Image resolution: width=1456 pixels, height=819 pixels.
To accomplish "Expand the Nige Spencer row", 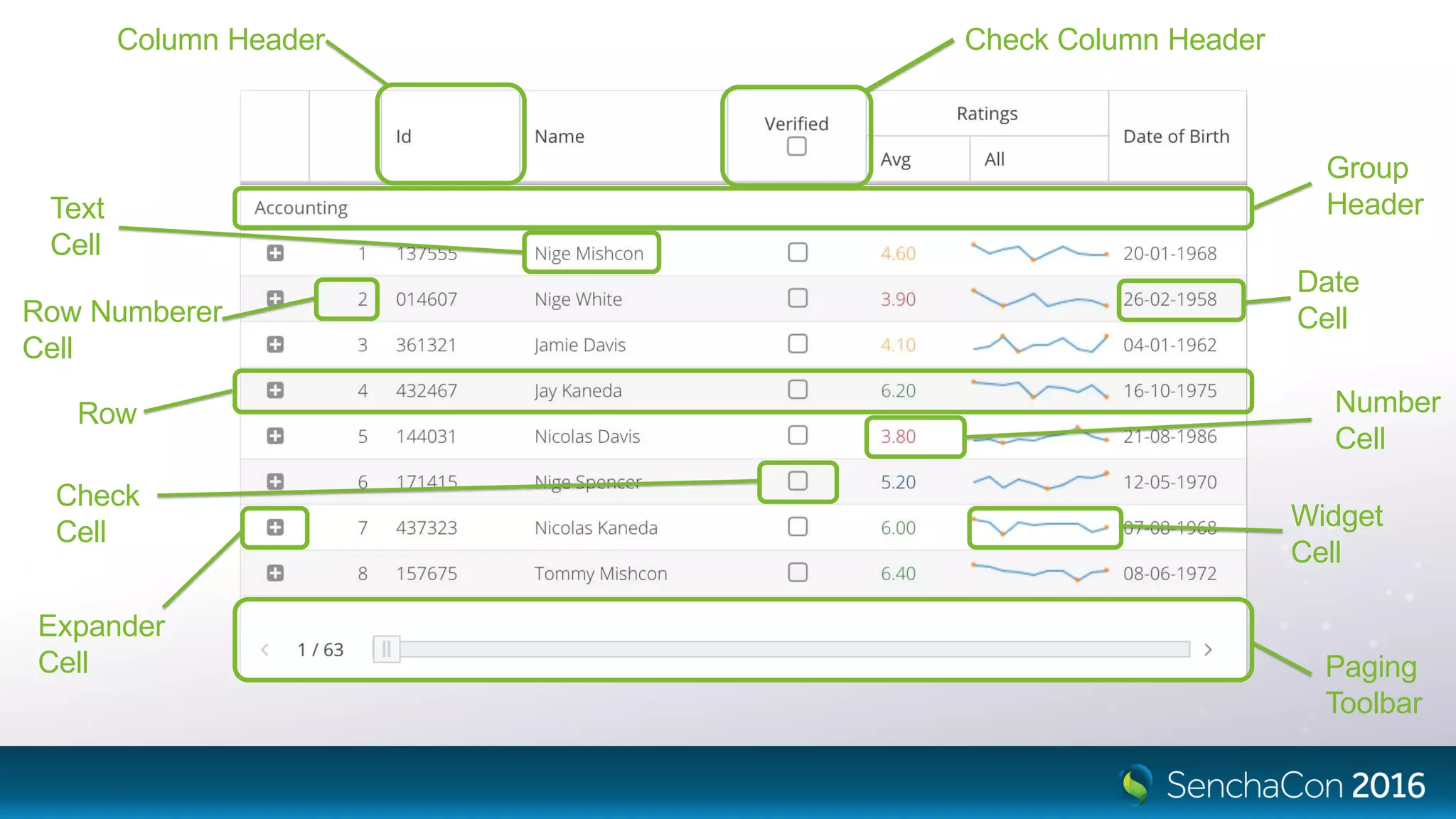I will coord(275,481).
